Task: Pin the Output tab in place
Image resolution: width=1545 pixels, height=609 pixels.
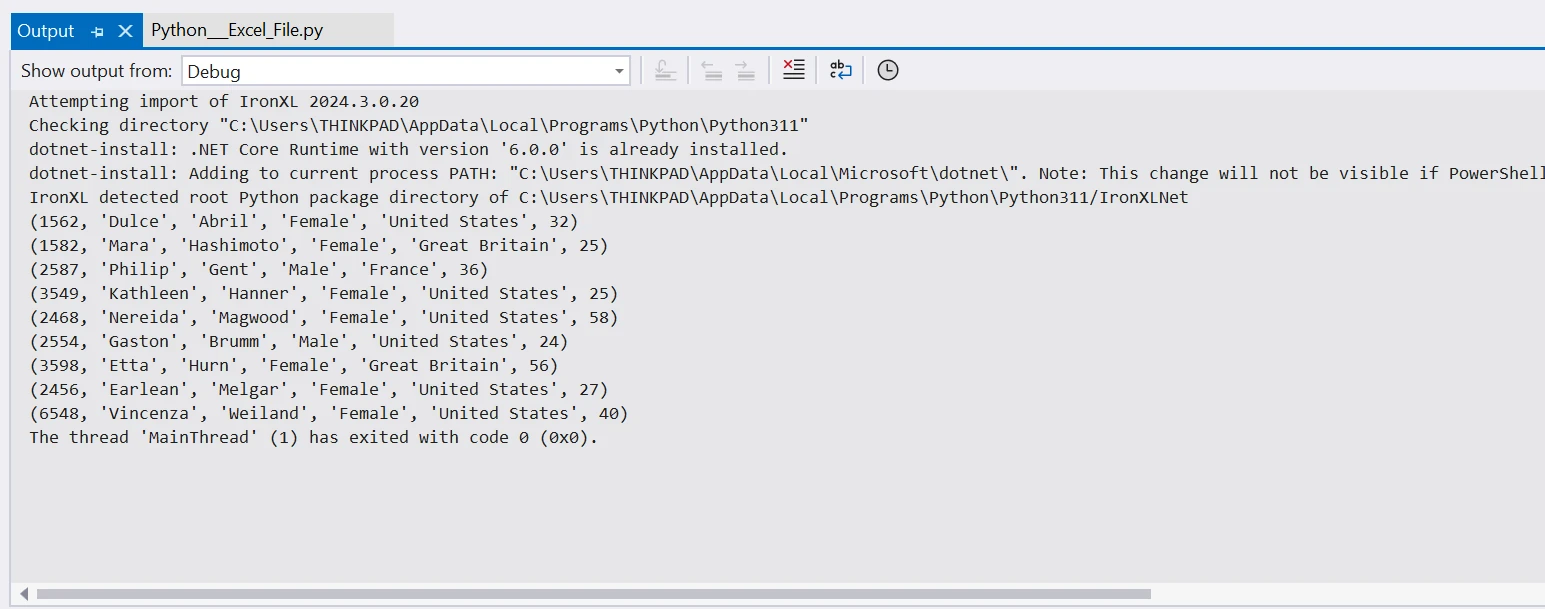Action: click(98, 32)
